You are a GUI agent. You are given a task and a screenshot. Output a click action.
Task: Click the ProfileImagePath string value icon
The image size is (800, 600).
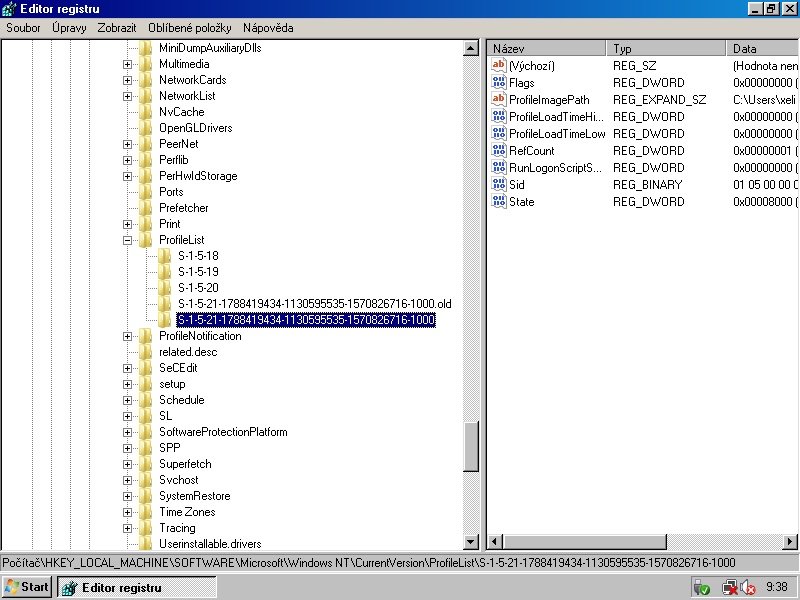499,100
